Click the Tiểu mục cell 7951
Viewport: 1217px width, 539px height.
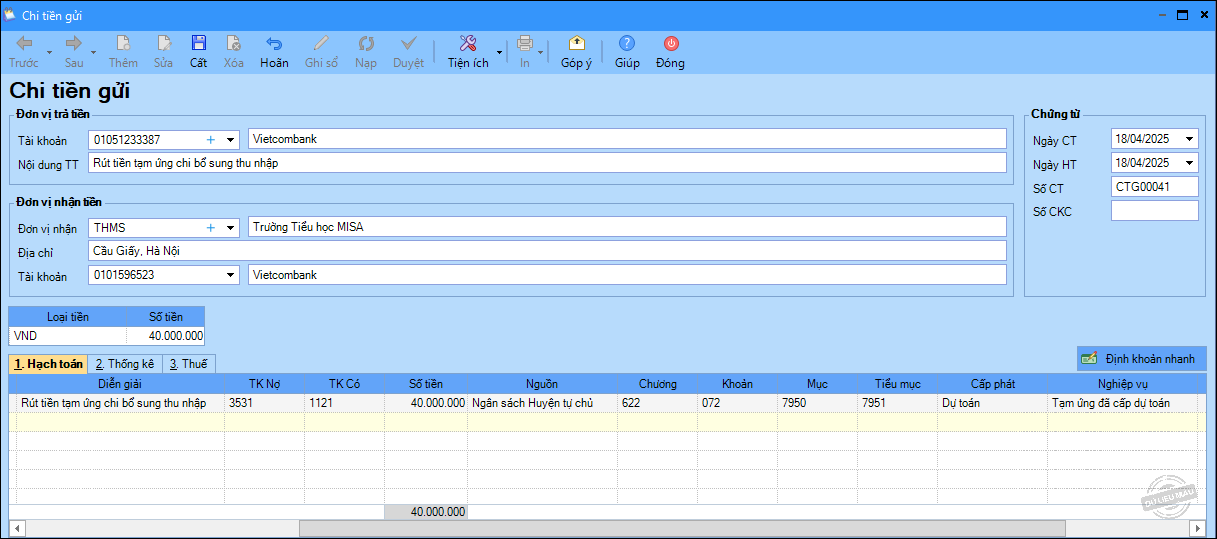coord(897,403)
